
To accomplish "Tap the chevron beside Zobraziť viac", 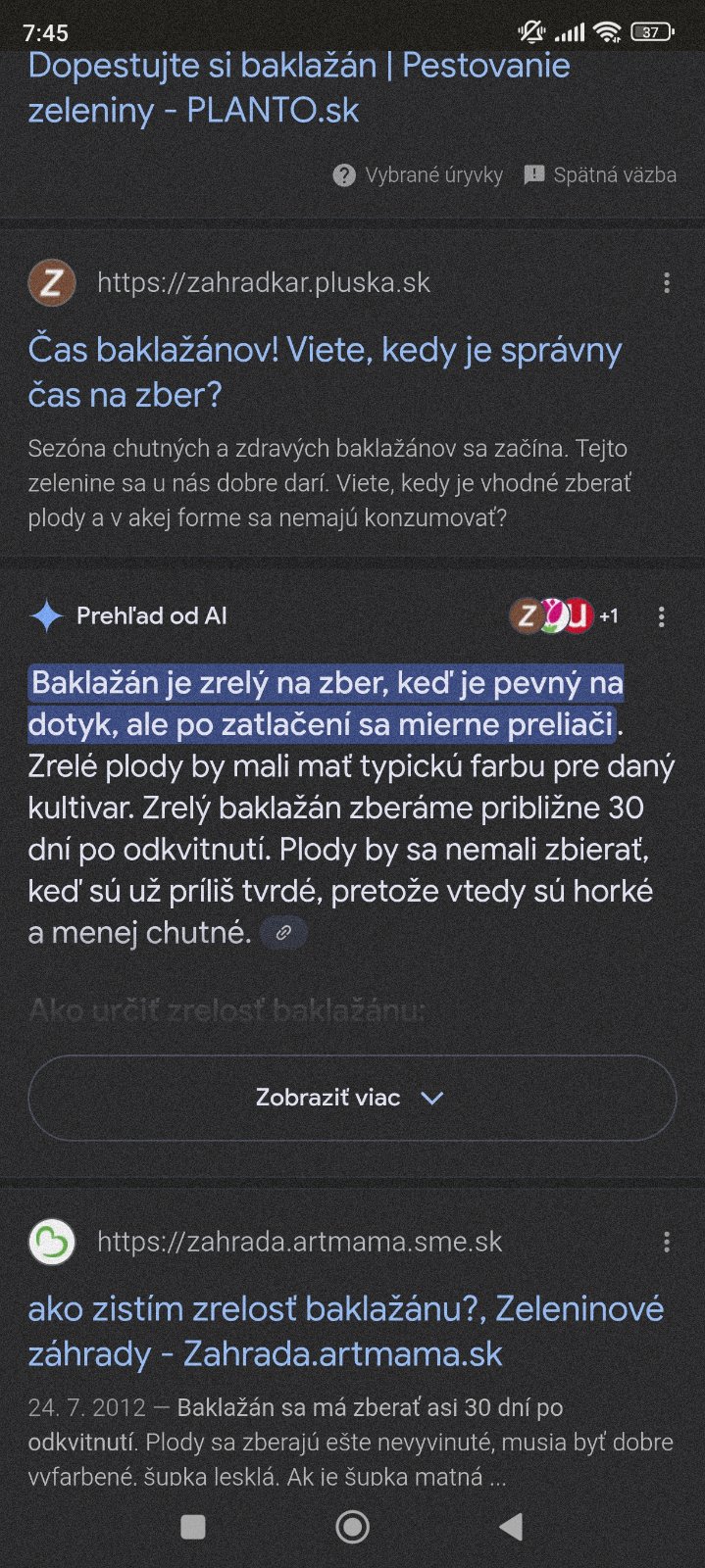I will click(432, 1098).
